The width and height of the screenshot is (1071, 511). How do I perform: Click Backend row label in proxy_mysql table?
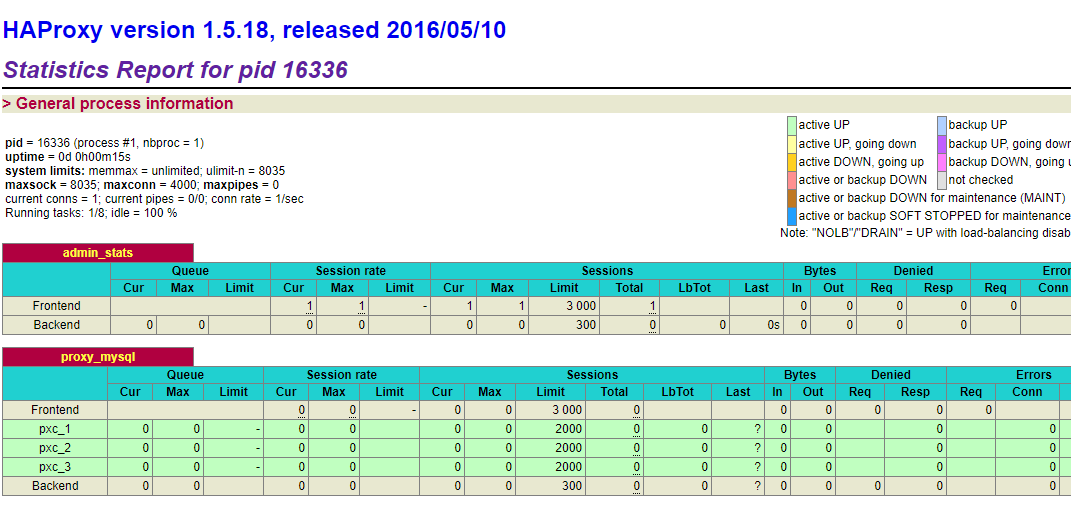(55, 486)
